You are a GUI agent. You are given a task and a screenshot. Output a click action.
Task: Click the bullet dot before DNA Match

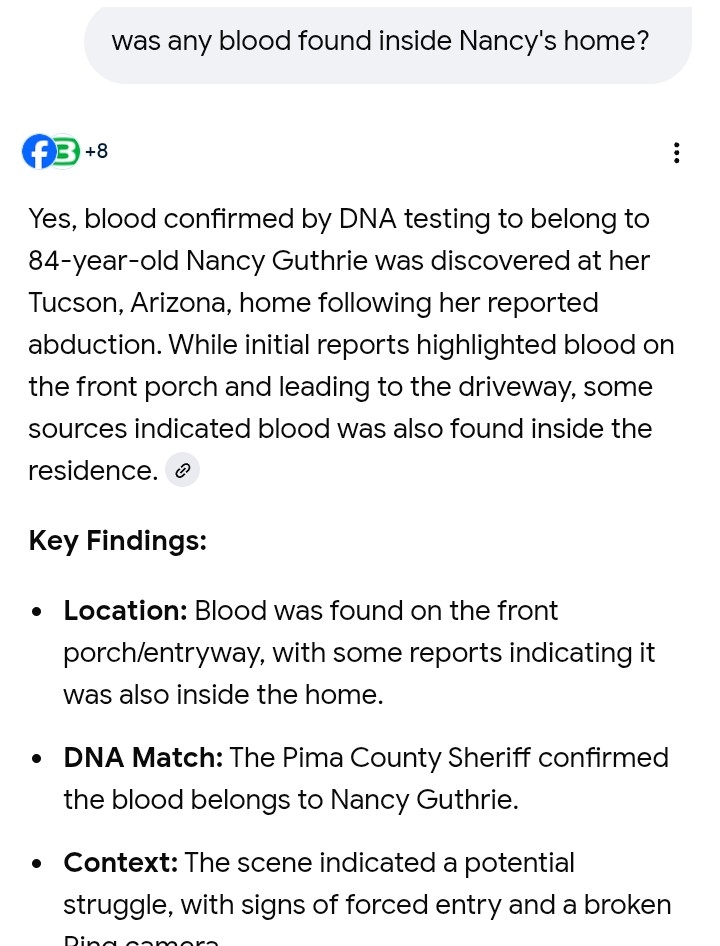coord(37,758)
